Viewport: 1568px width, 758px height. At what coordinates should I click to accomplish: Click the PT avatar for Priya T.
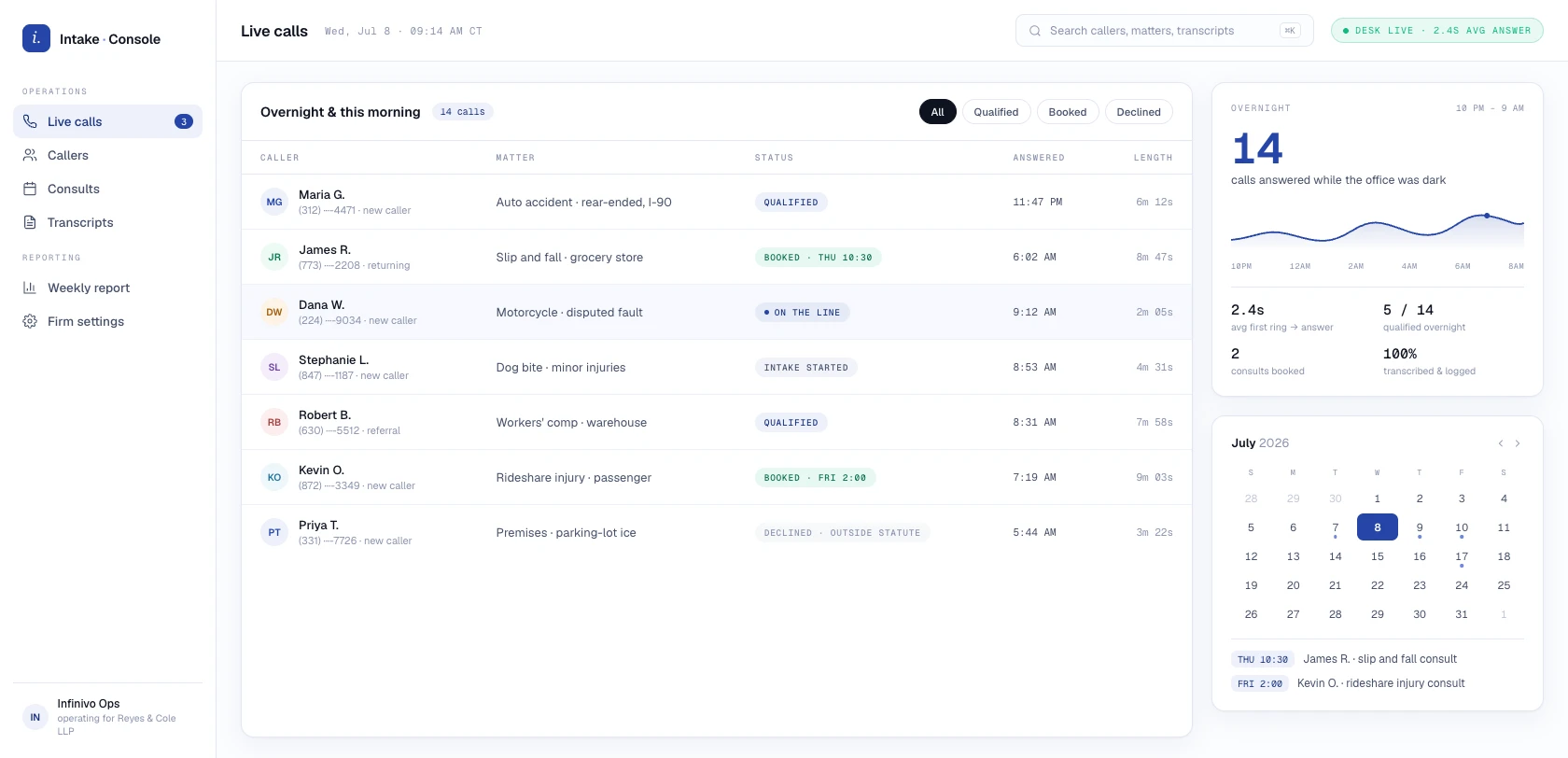pyautogui.click(x=274, y=532)
